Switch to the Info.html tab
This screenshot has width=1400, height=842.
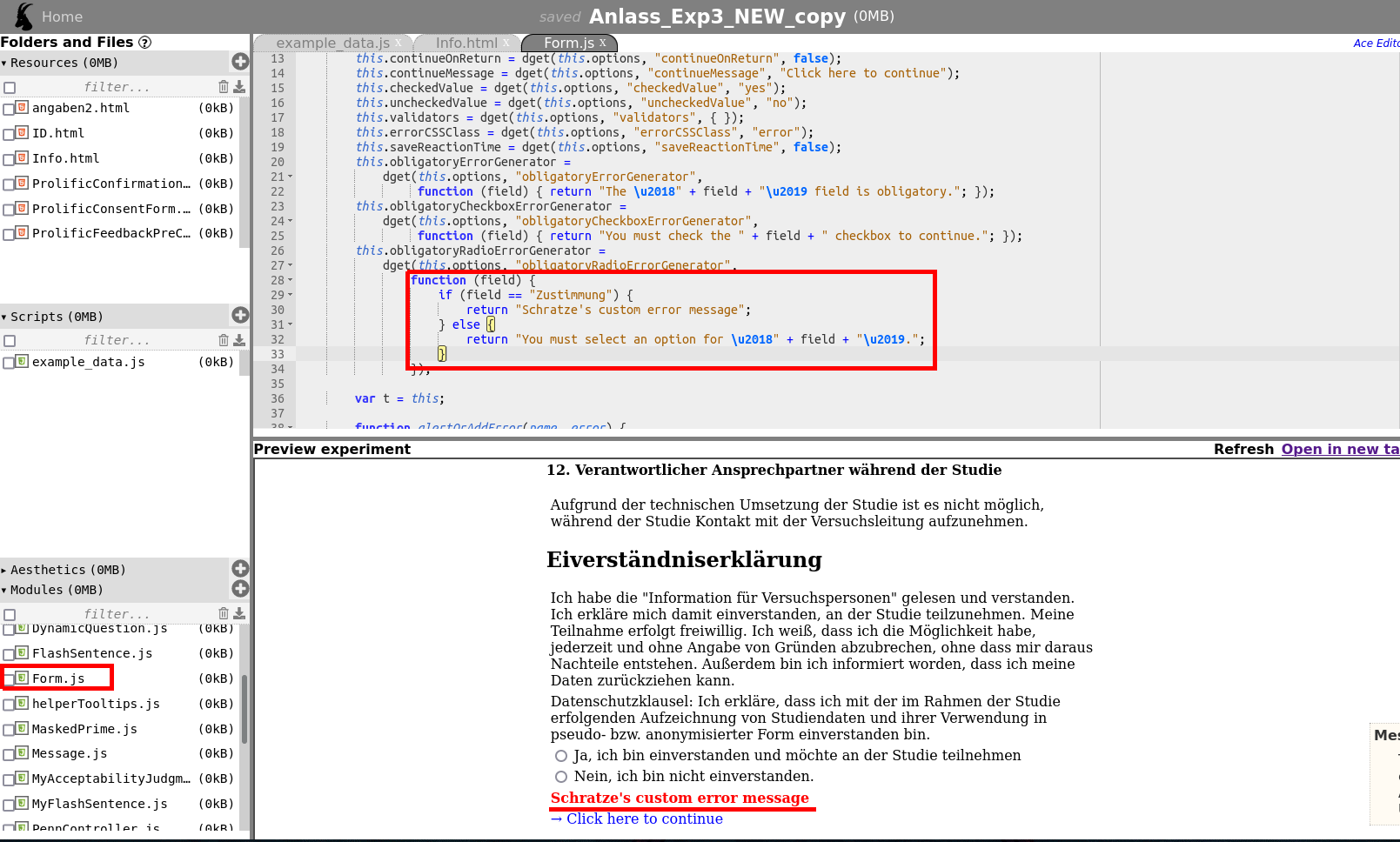tap(466, 43)
